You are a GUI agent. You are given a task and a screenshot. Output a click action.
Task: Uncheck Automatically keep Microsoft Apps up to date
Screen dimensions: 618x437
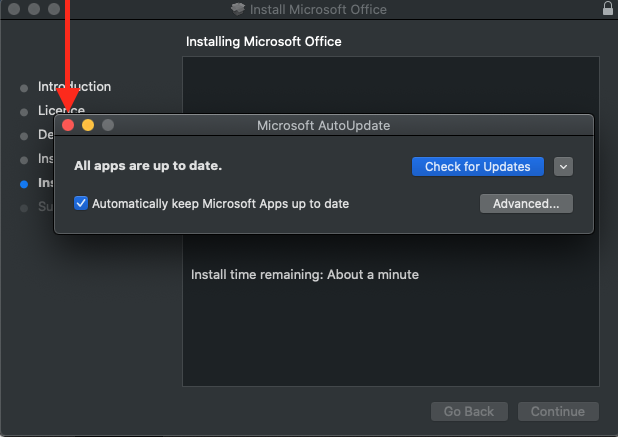(x=81, y=203)
